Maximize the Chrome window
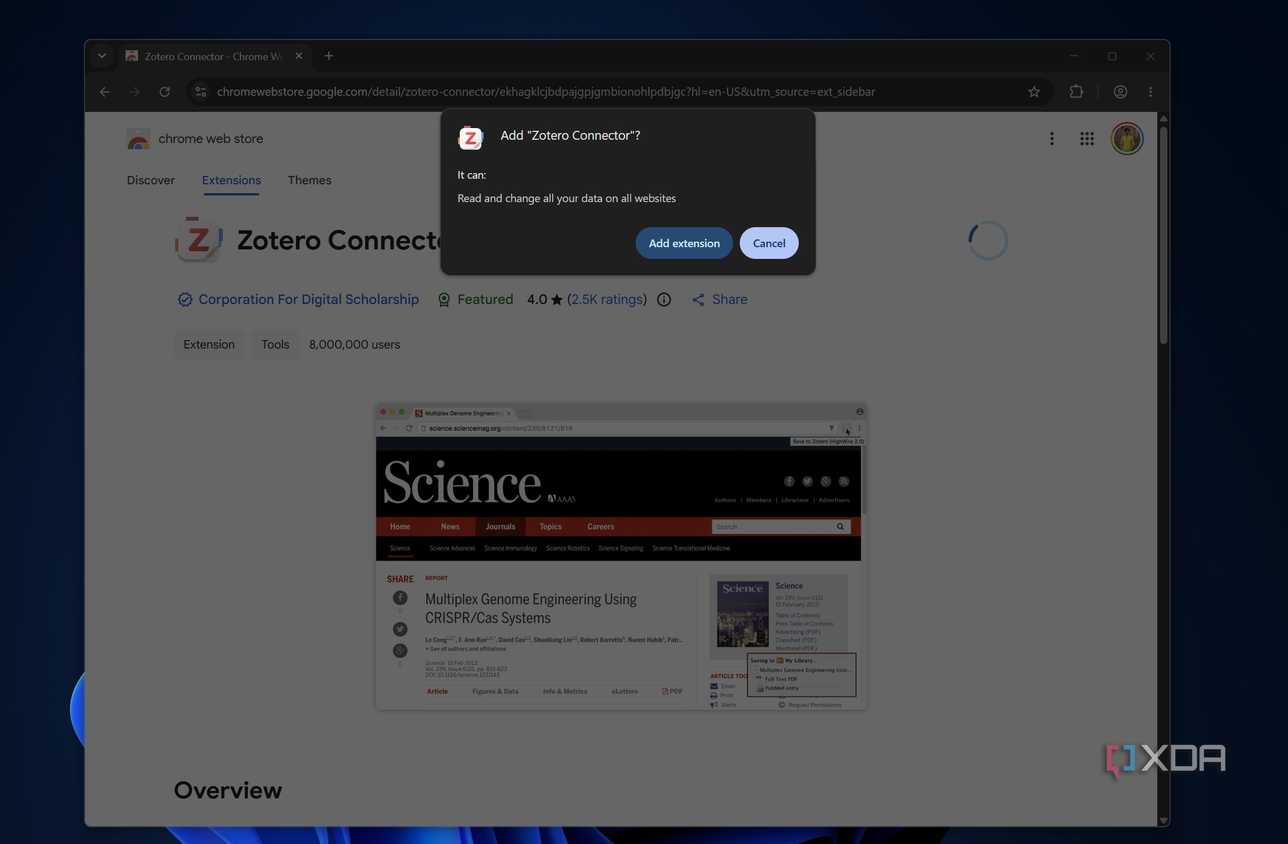Screen dimensions: 1288x844 tap(1112, 56)
